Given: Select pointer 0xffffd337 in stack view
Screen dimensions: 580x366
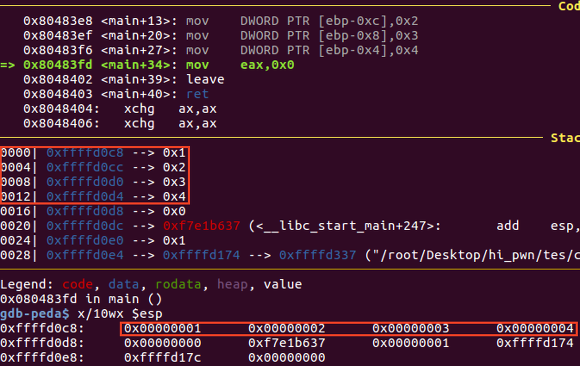Looking at the screenshot, I should pos(317,255).
